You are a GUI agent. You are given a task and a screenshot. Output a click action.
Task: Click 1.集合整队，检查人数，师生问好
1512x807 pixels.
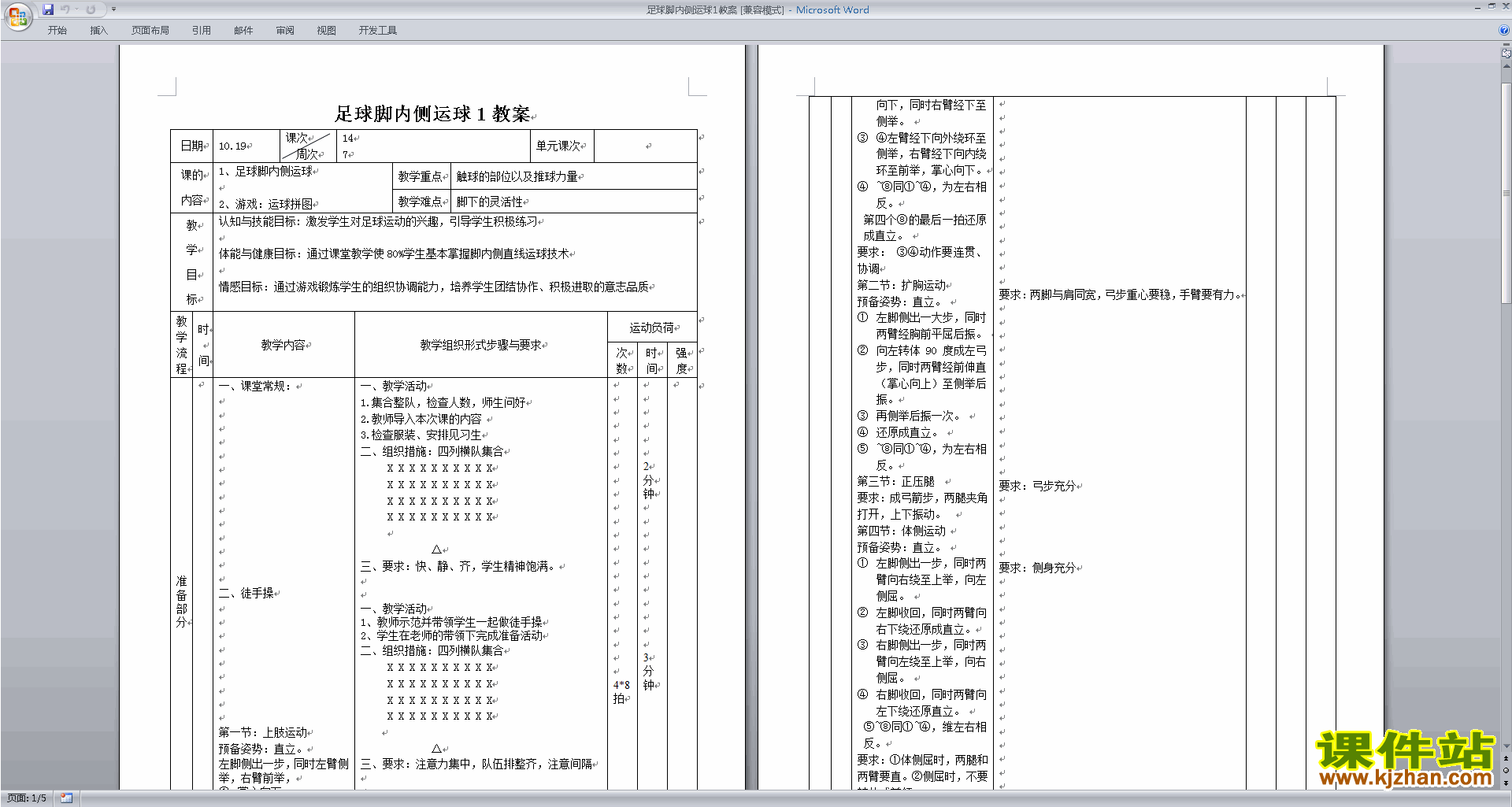tap(443, 402)
